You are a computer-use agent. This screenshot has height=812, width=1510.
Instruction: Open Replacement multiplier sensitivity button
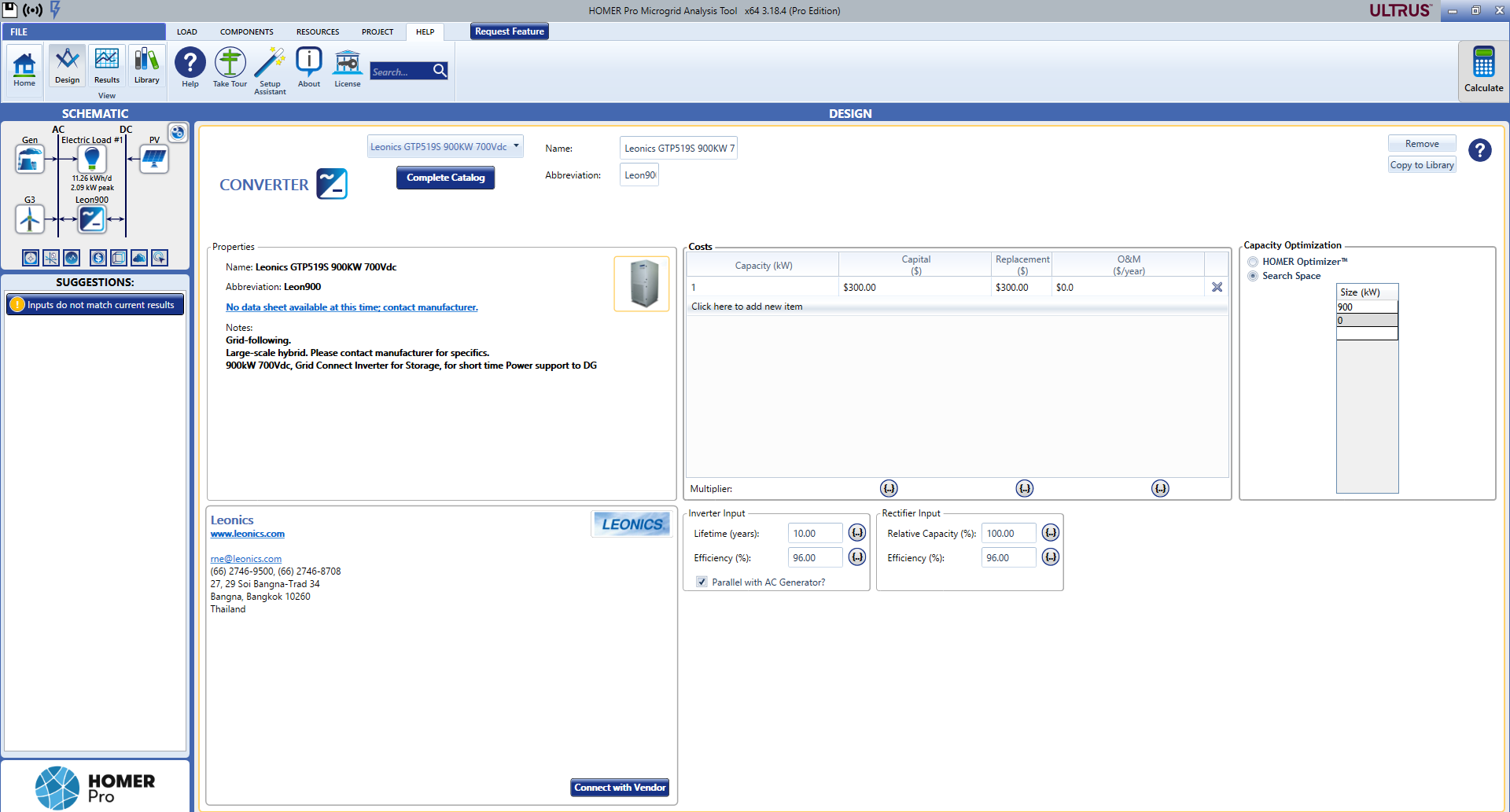point(1025,489)
